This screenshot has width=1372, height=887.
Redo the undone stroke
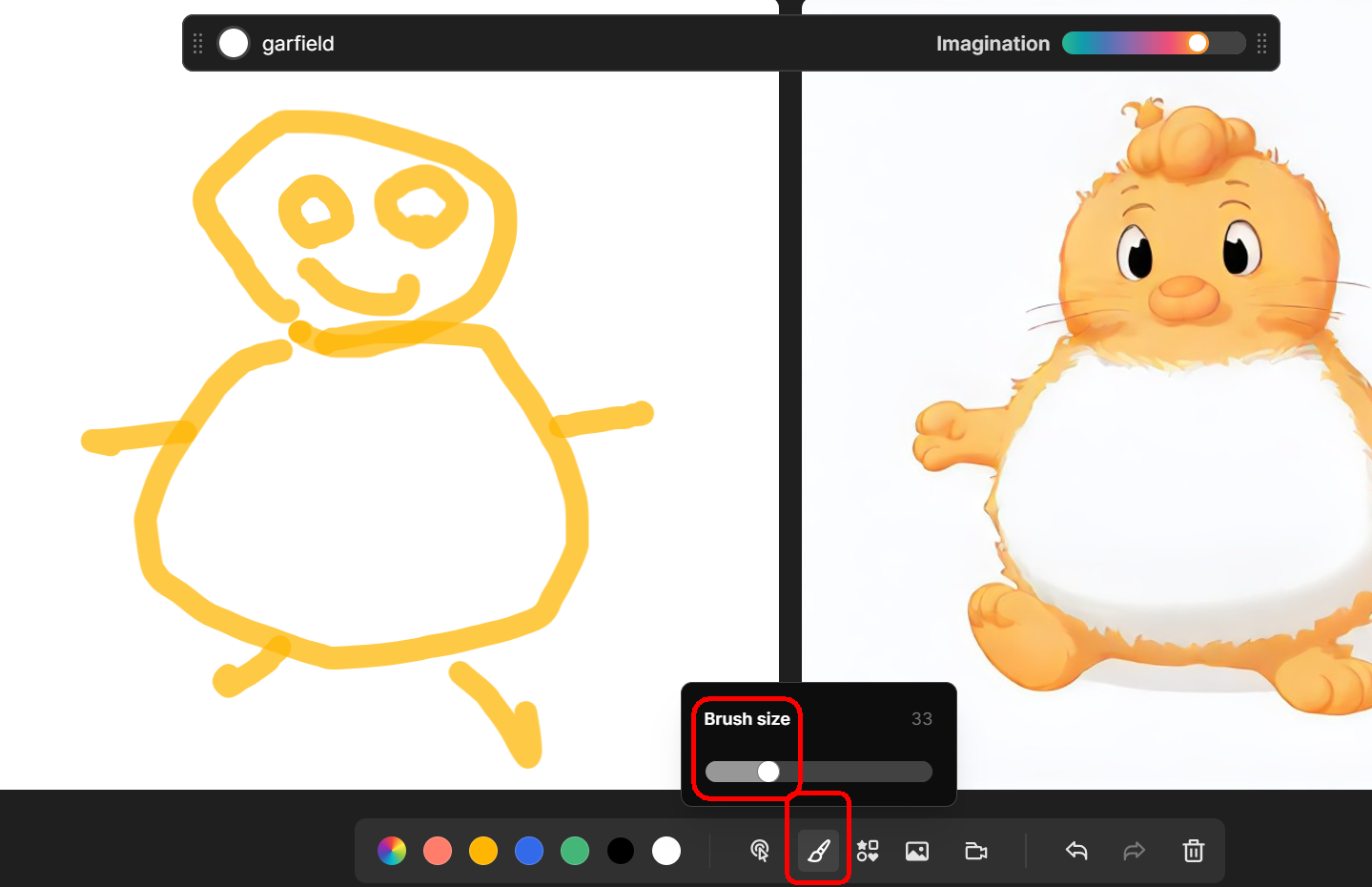pyautogui.click(x=1134, y=851)
